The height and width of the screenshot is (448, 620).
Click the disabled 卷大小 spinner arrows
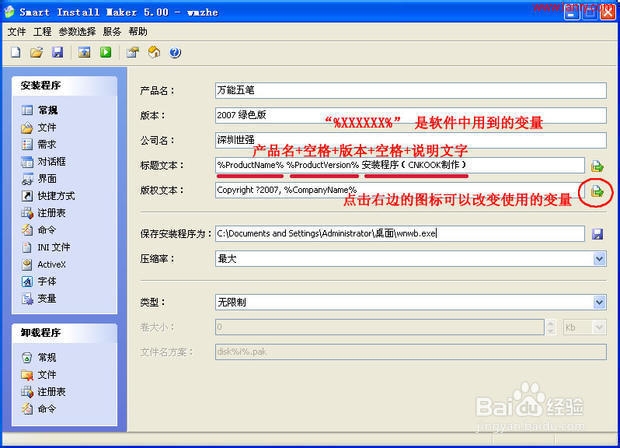550,327
